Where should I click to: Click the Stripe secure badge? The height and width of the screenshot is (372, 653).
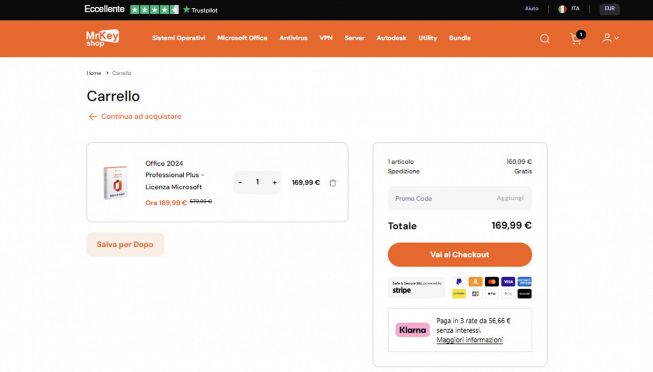(x=416, y=287)
